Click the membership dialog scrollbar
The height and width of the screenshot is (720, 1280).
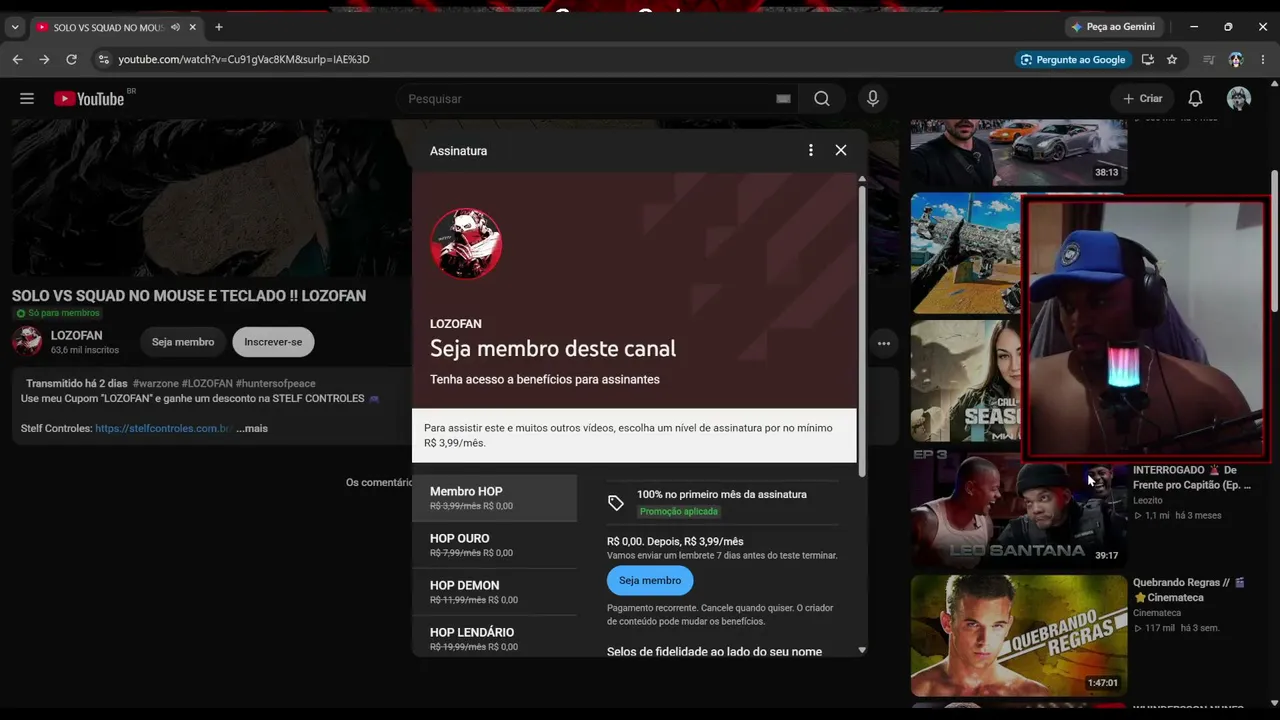point(862,330)
